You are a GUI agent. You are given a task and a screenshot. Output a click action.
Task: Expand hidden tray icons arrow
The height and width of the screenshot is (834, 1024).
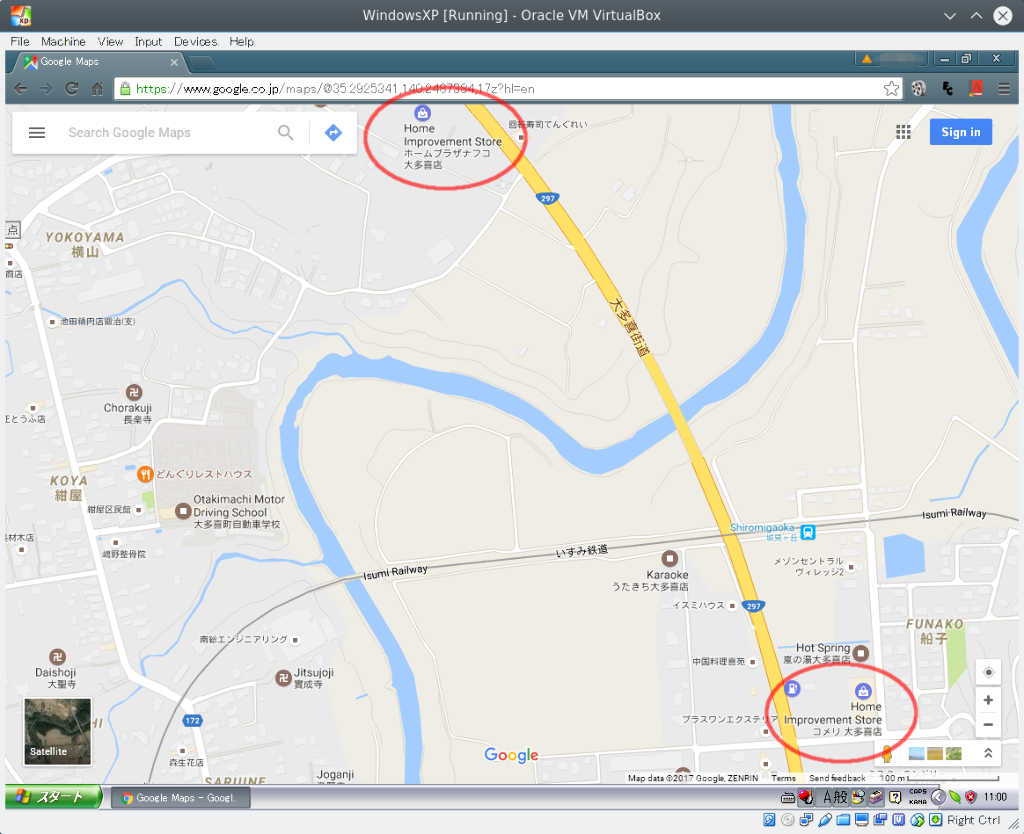[938, 797]
